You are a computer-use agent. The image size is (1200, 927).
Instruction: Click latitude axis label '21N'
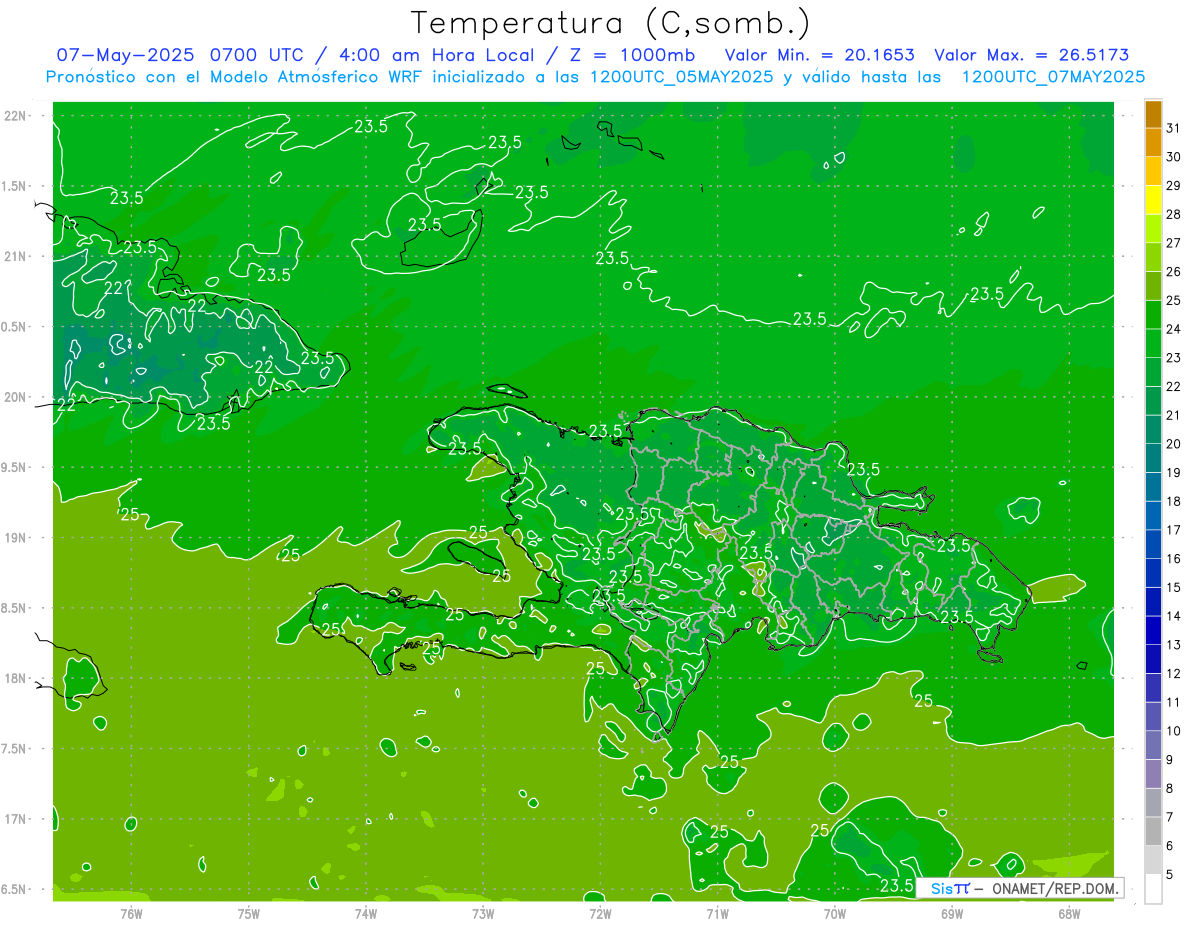pos(15,256)
